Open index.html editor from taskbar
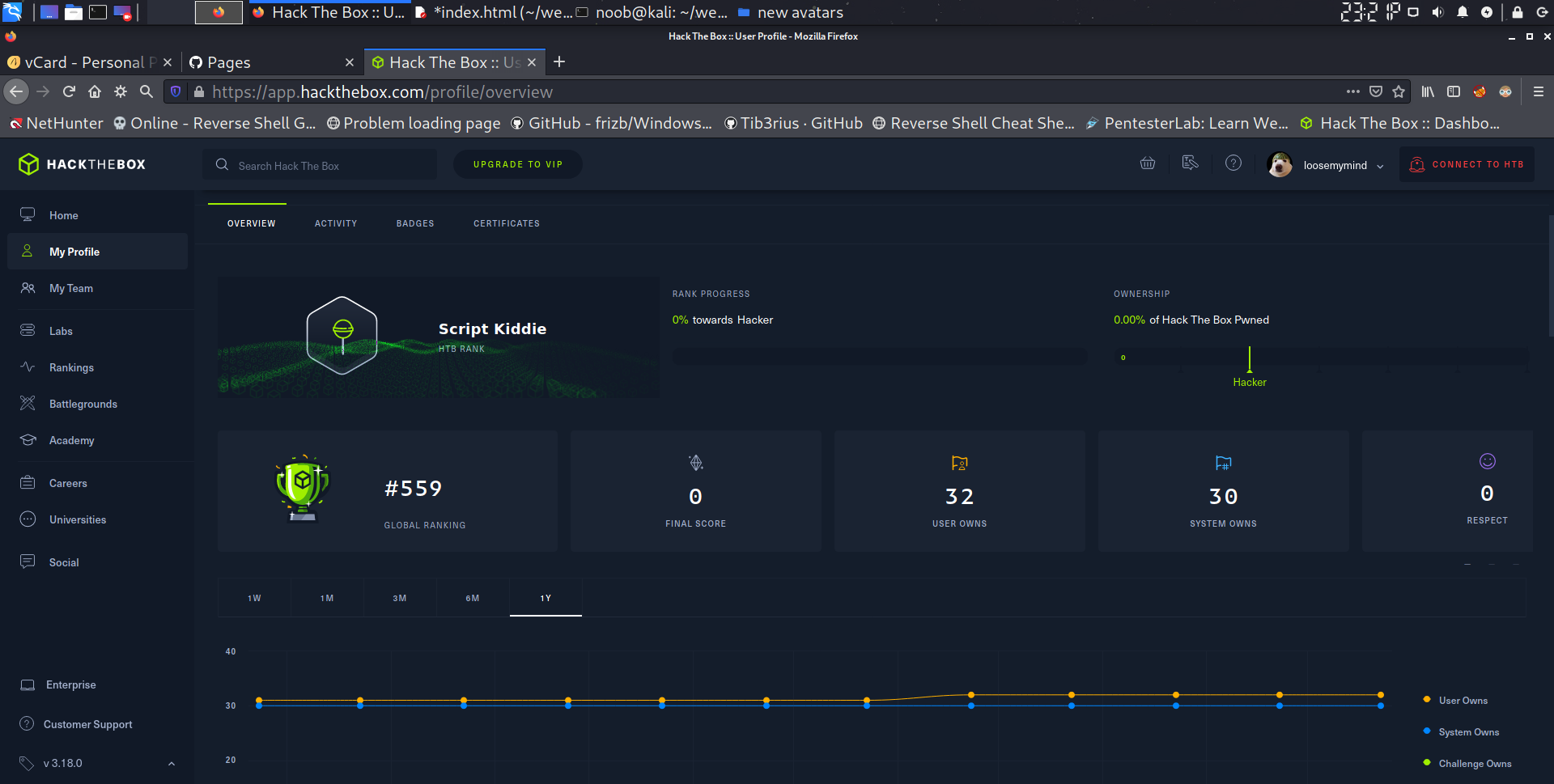This screenshot has height=784, width=1554. (494, 12)
